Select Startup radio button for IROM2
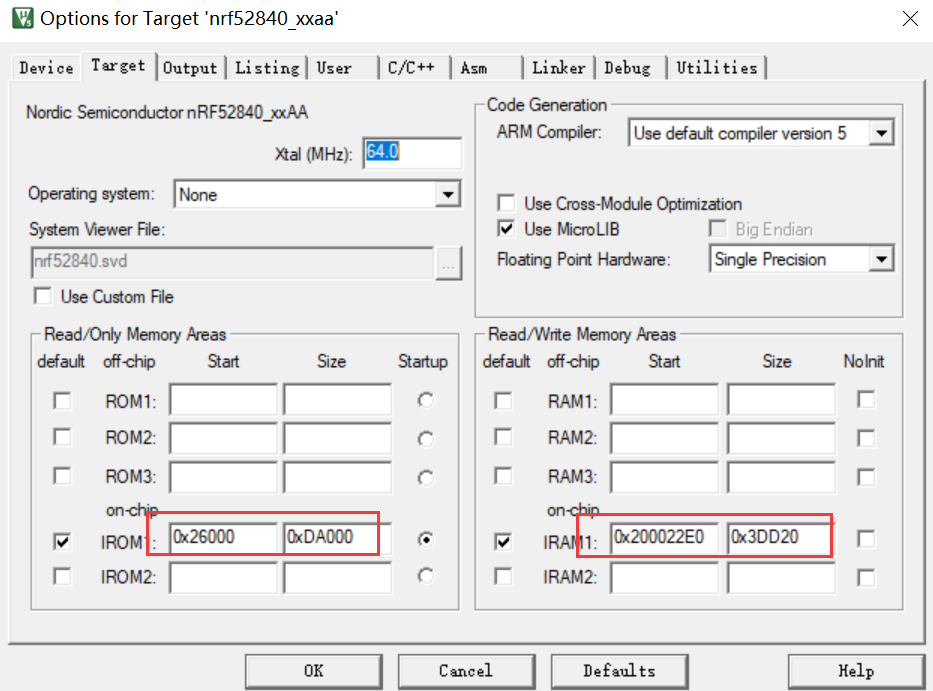 pos(425,575)
